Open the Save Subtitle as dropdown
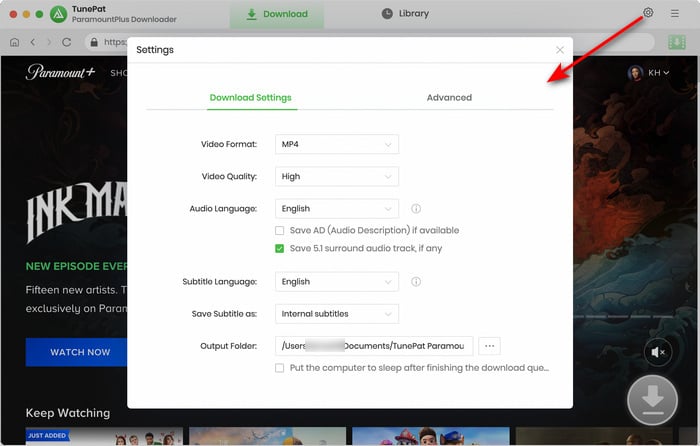700x446 pixels. tap(337, 314)
